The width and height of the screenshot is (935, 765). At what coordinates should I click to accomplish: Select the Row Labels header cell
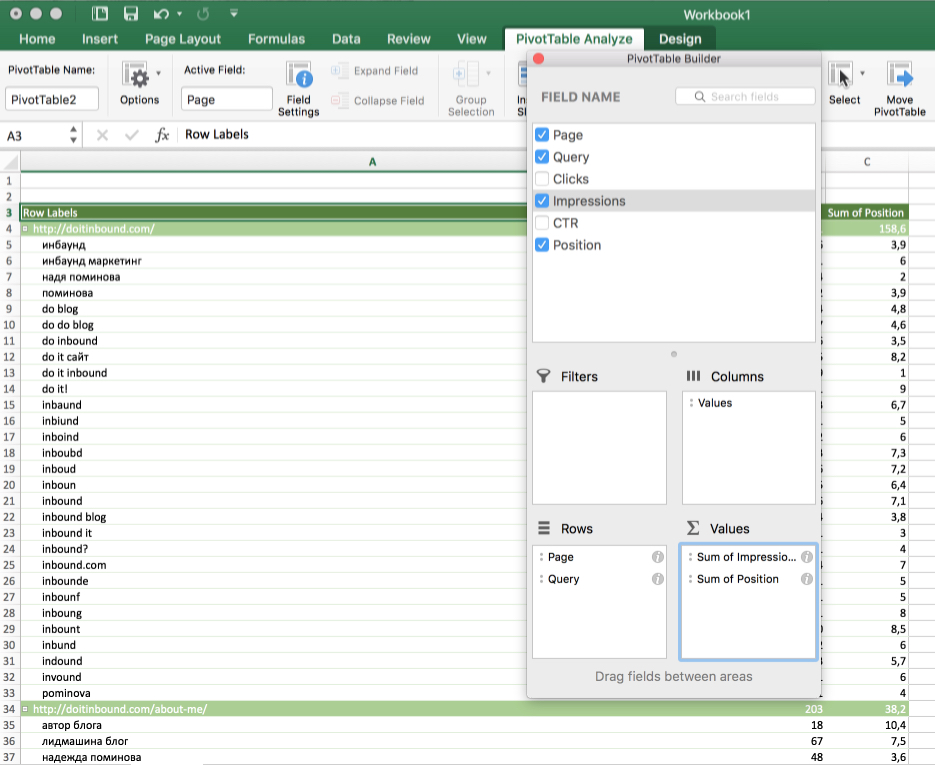coord(274,212)
